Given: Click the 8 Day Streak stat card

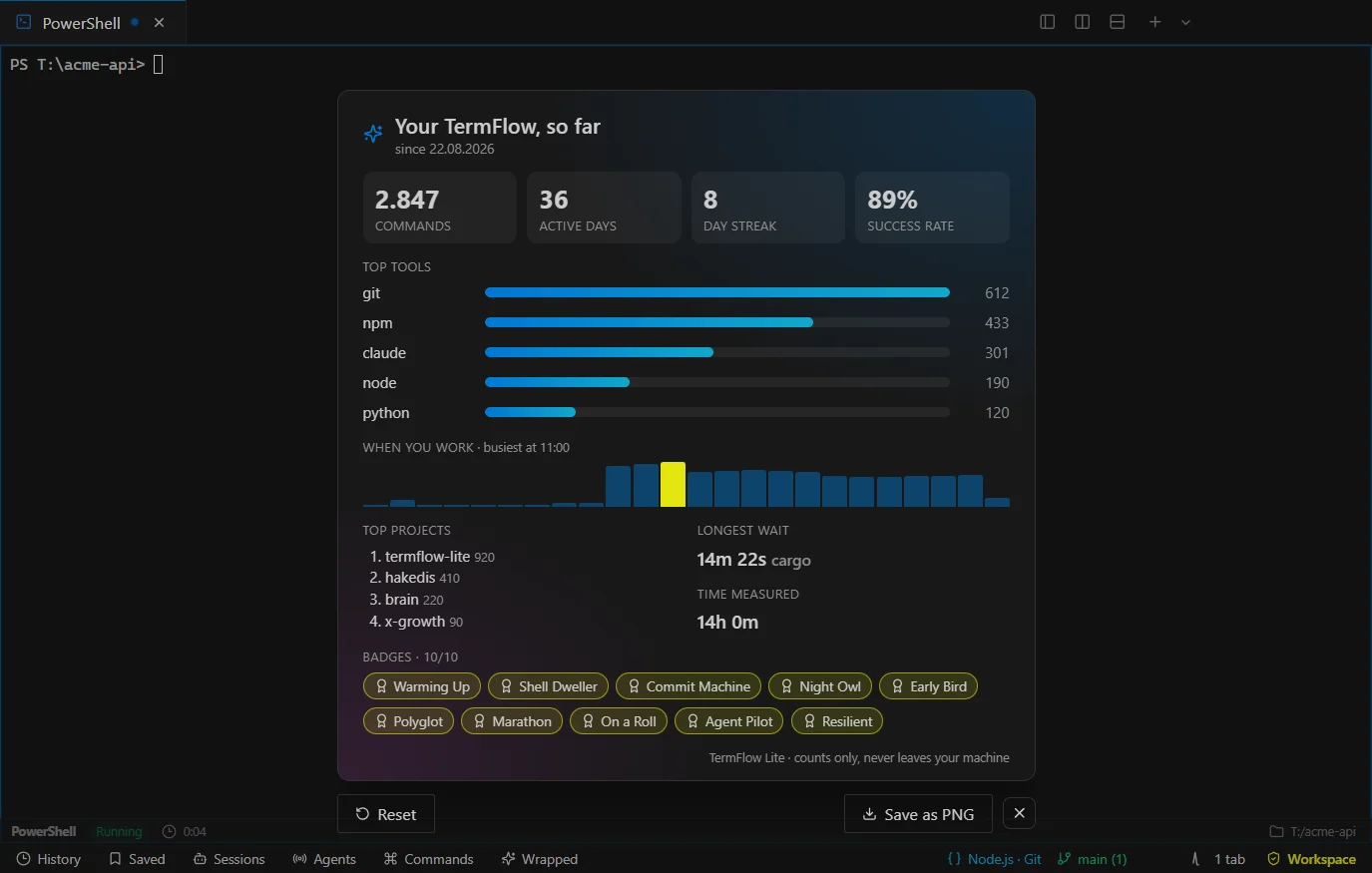Looking at the screenshot, I should click(768, 208).
